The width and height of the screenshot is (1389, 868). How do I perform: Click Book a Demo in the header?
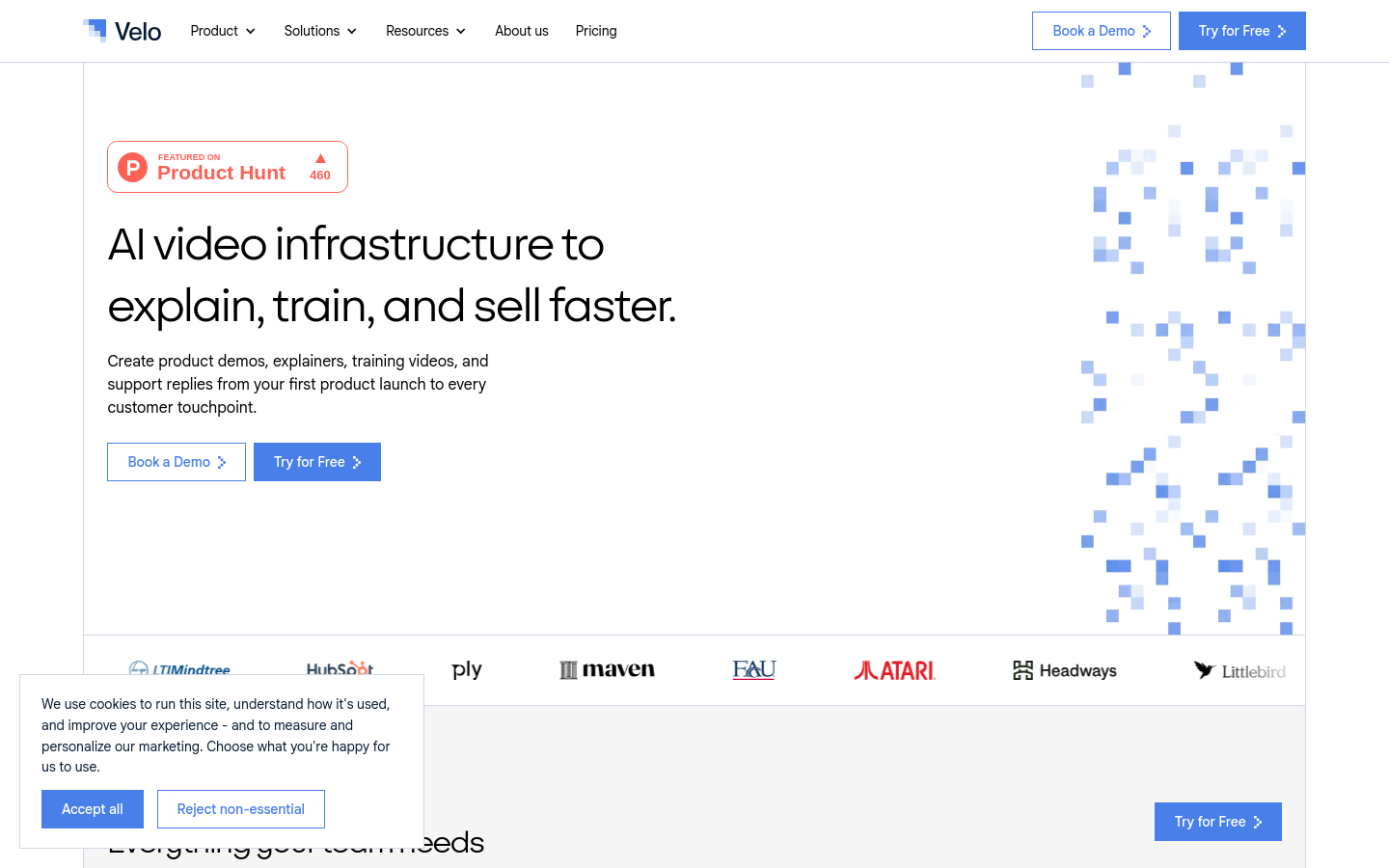coord(1102,31)
